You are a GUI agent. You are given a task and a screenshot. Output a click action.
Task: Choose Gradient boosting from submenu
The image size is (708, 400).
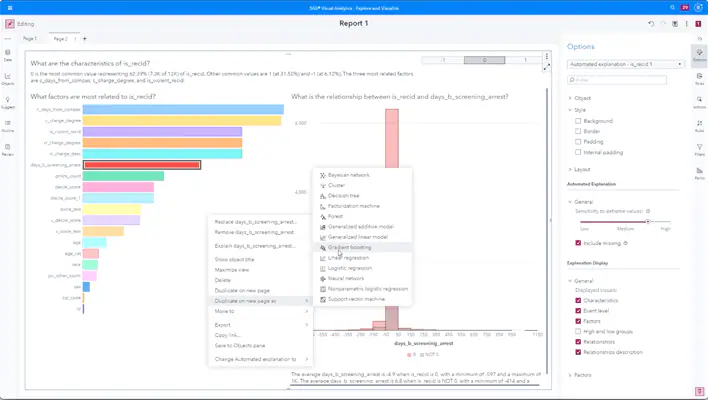click(363, 247)
